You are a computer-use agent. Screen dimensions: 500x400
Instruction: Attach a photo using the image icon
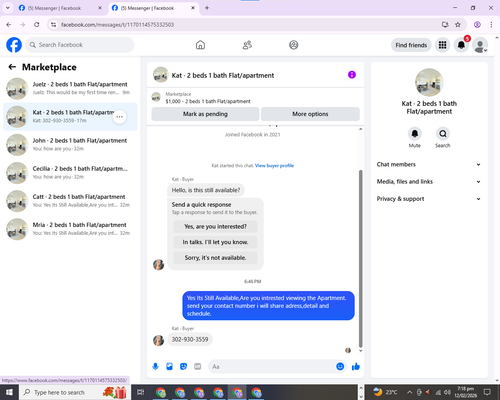click(169, 367)
